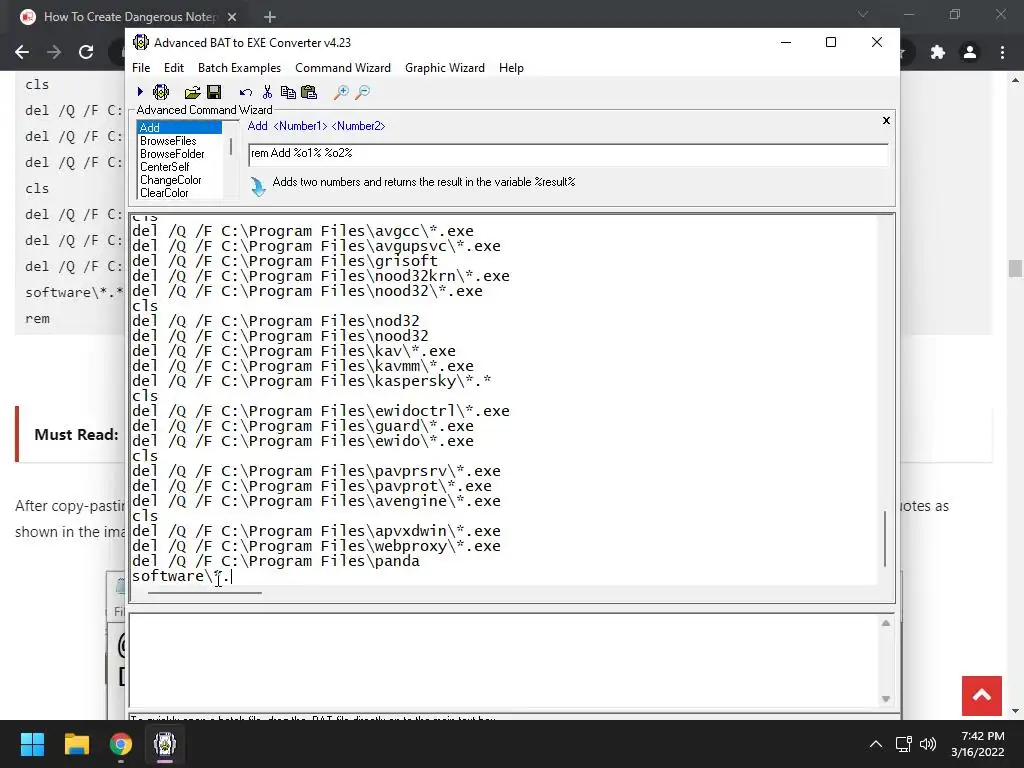Open Chrome's three-dot menu

pyautogui.click(x=1002, y=52)
